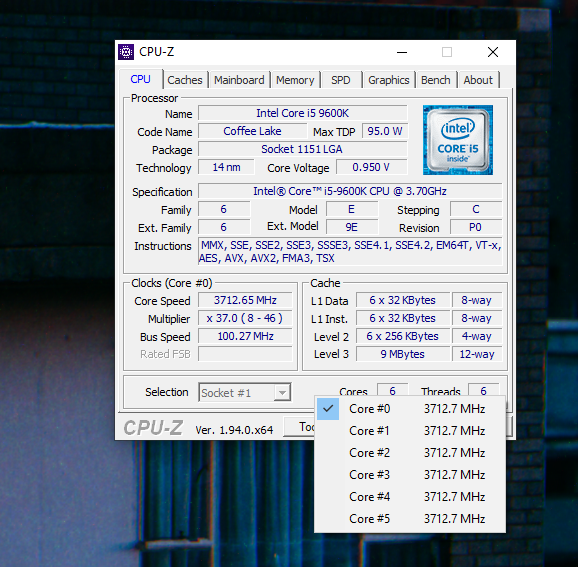
Task: Select Core #4 menu entry
Action: tap(410, 497)
